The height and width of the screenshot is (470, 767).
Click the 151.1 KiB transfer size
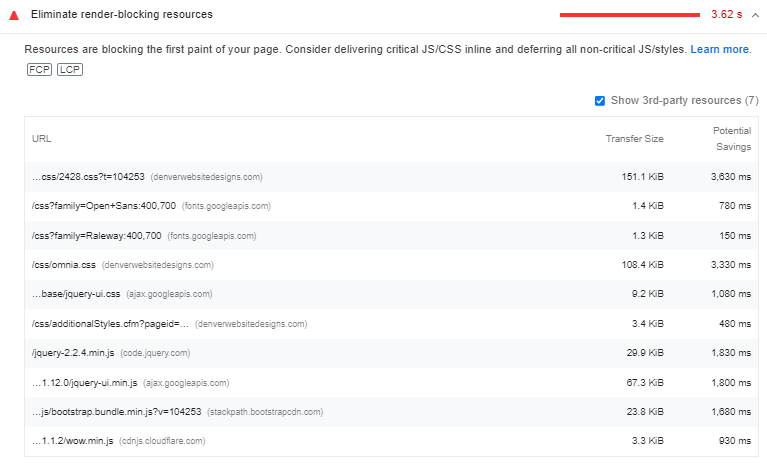[642, 177]
